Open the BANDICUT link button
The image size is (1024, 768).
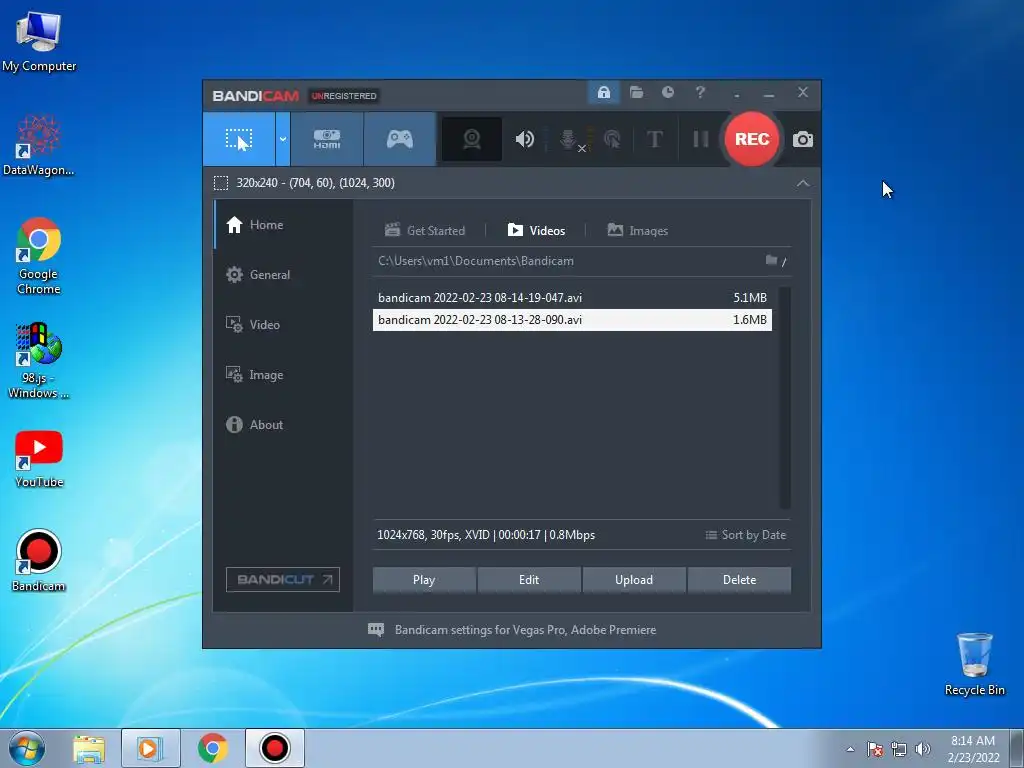[283, 579]
